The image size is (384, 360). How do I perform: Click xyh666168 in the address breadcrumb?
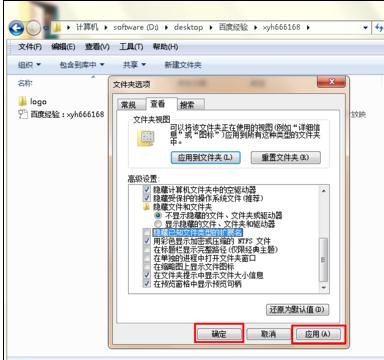coord(282,27)
